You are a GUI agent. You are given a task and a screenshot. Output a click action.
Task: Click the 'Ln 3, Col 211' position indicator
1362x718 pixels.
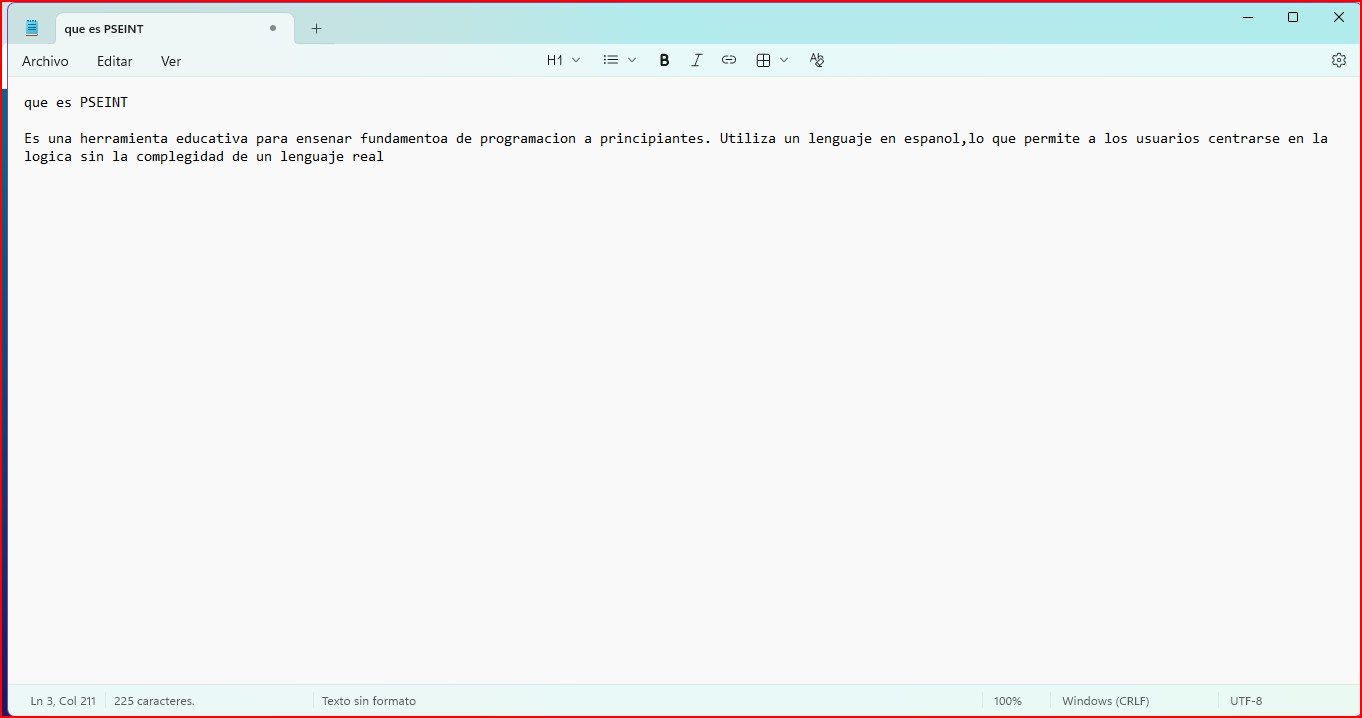[63, 701]
